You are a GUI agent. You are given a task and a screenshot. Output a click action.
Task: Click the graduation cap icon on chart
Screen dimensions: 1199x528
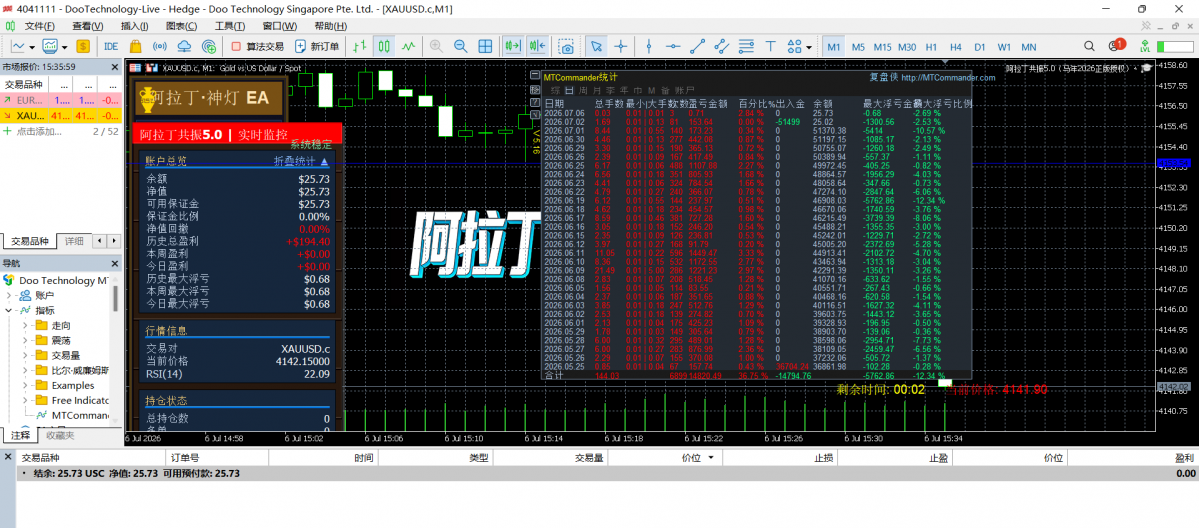[x=1147, y=68]
